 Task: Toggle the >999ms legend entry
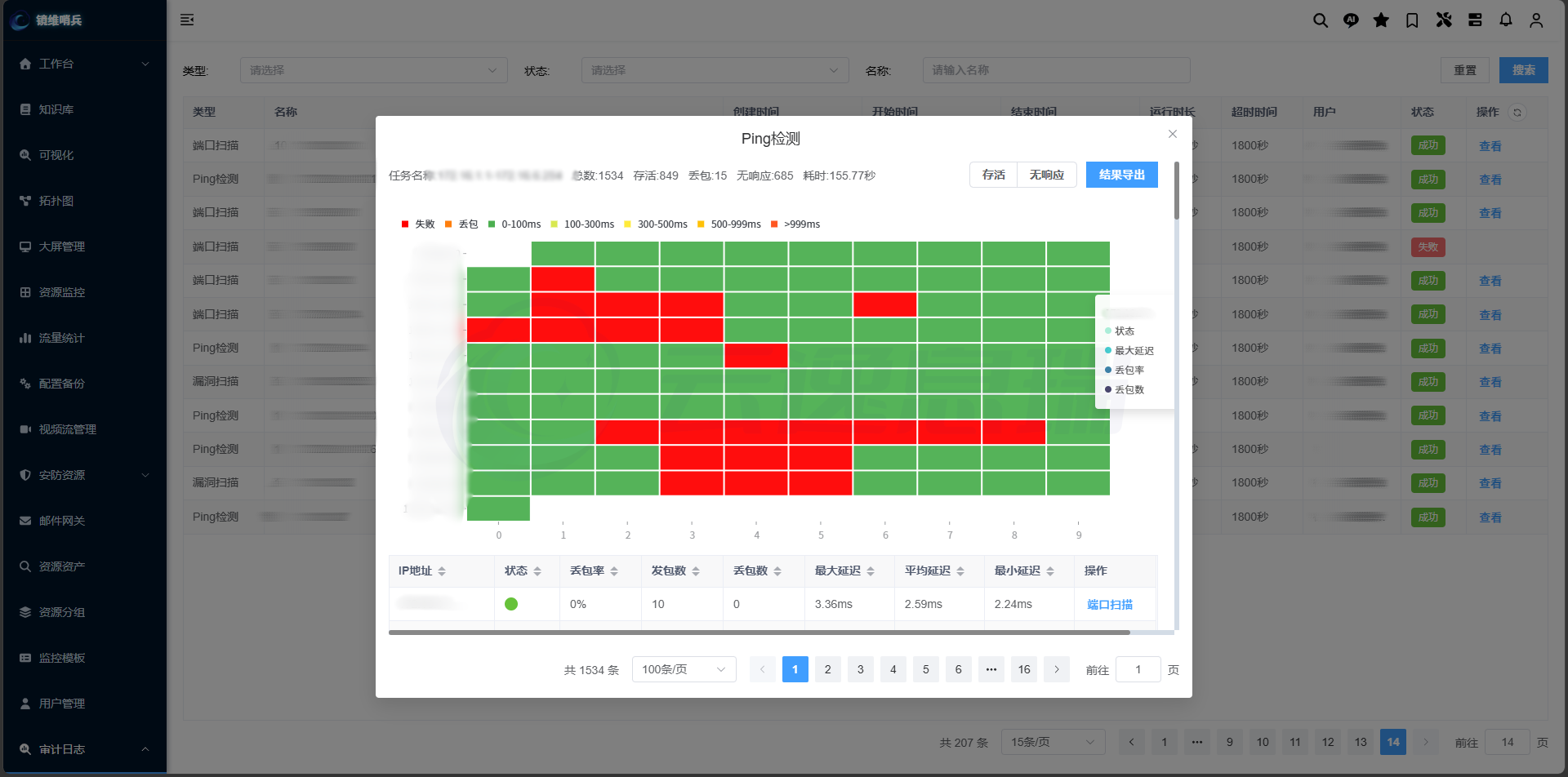tap(795, 224)
